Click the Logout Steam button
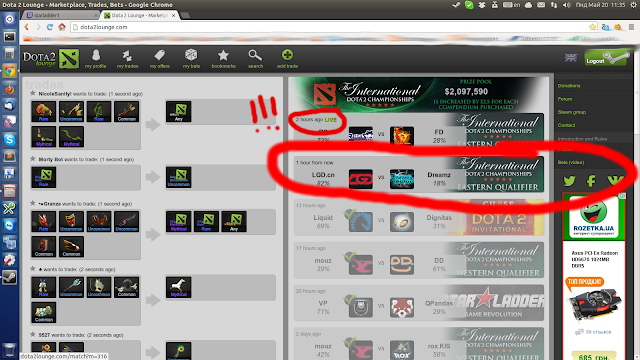The image size is (640, 360). pyautogui.click(x=607, y=58)
